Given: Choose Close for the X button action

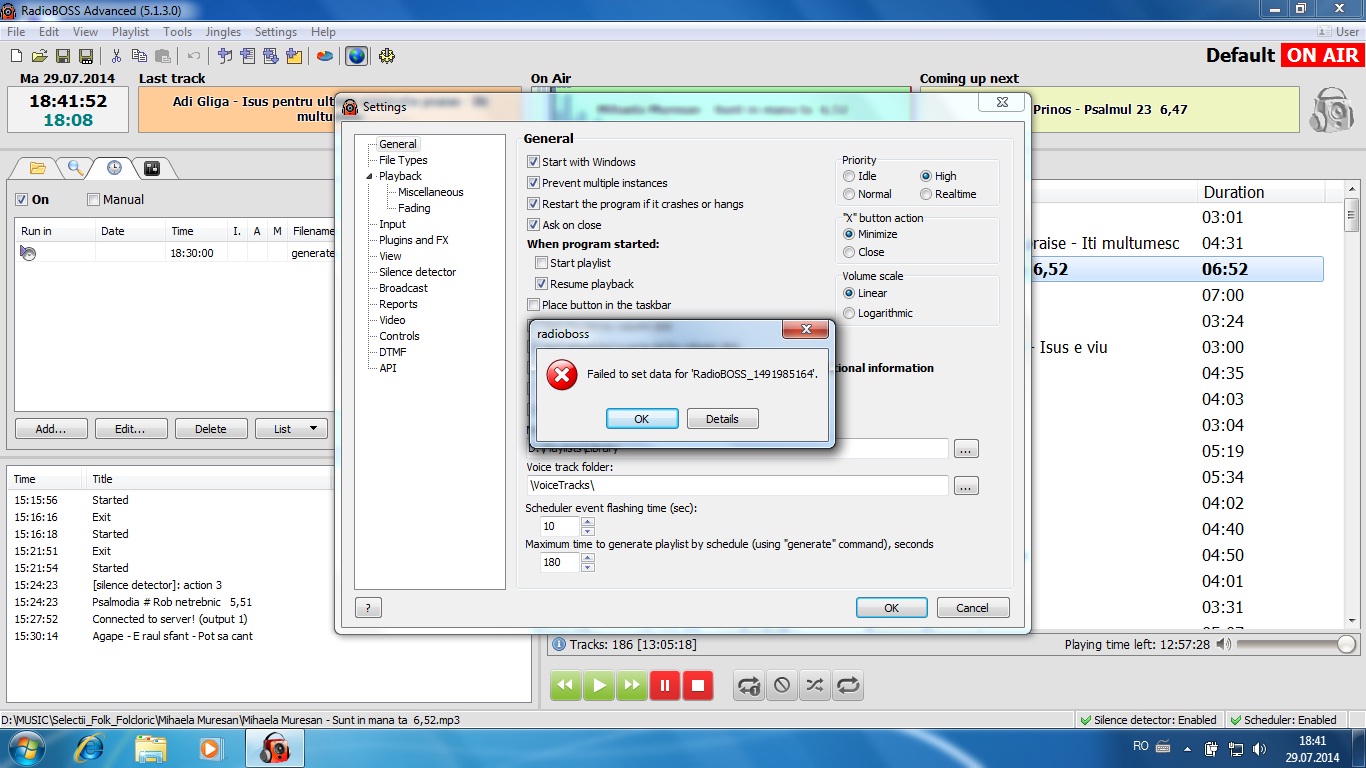Looking at the screenshot, I should pos(849,252).
